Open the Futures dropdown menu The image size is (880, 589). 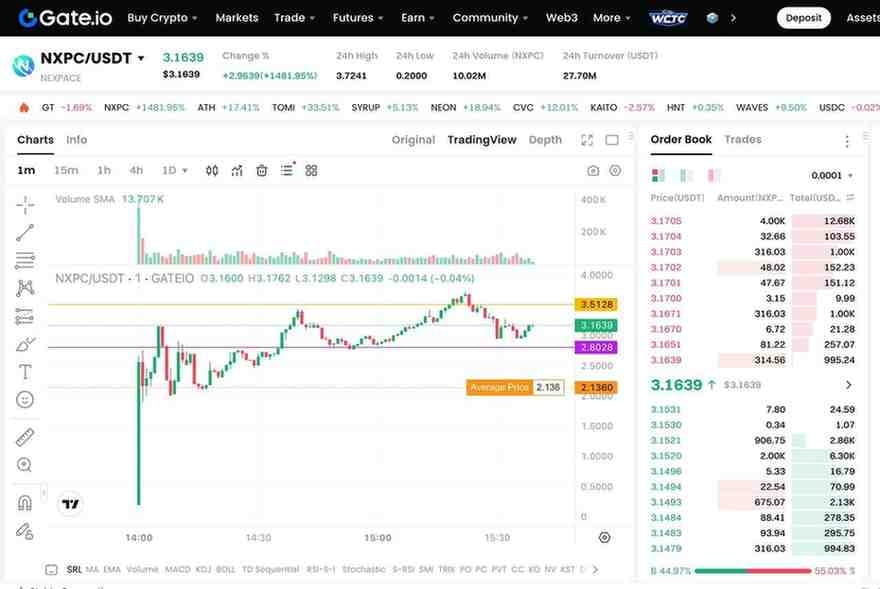tap(358, 18)
